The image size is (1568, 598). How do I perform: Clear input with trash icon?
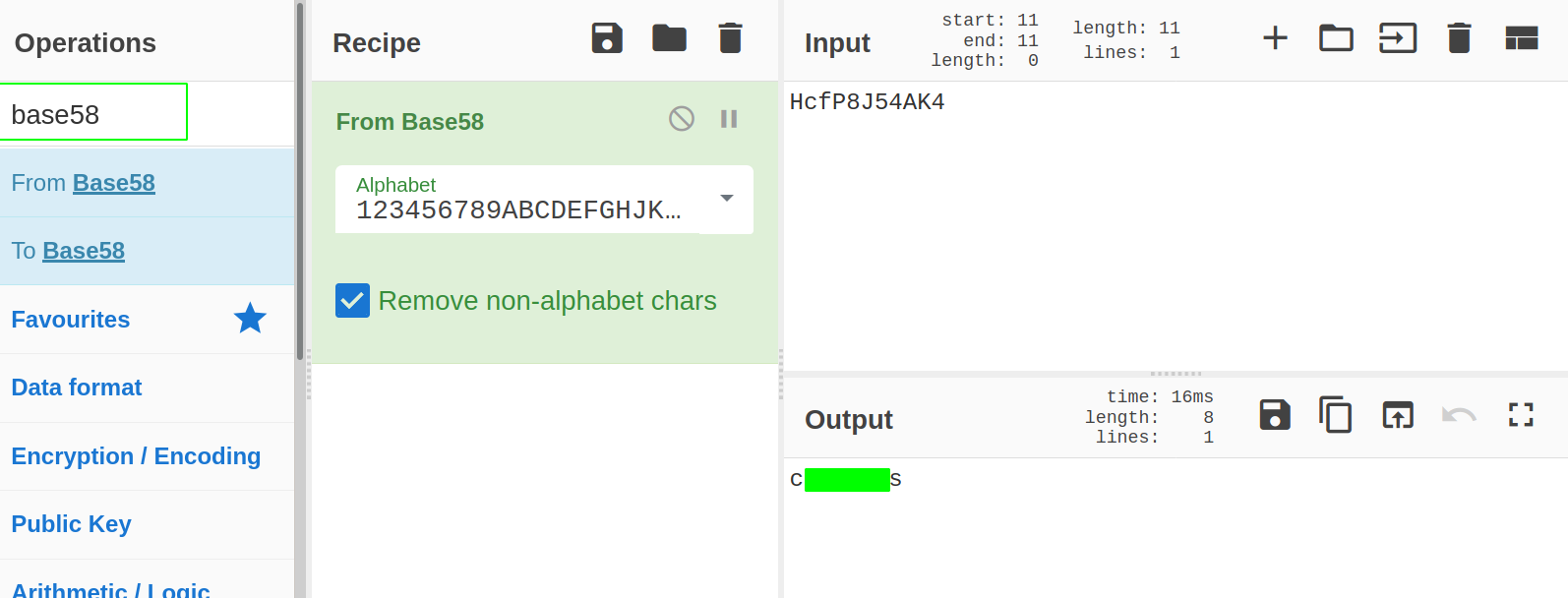(x=1459, y=38)
